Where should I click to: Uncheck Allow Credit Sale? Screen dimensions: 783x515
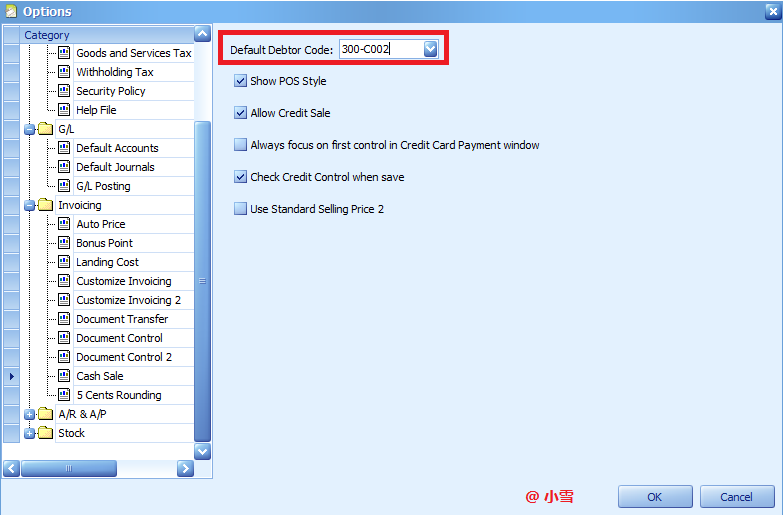point(240,113)
